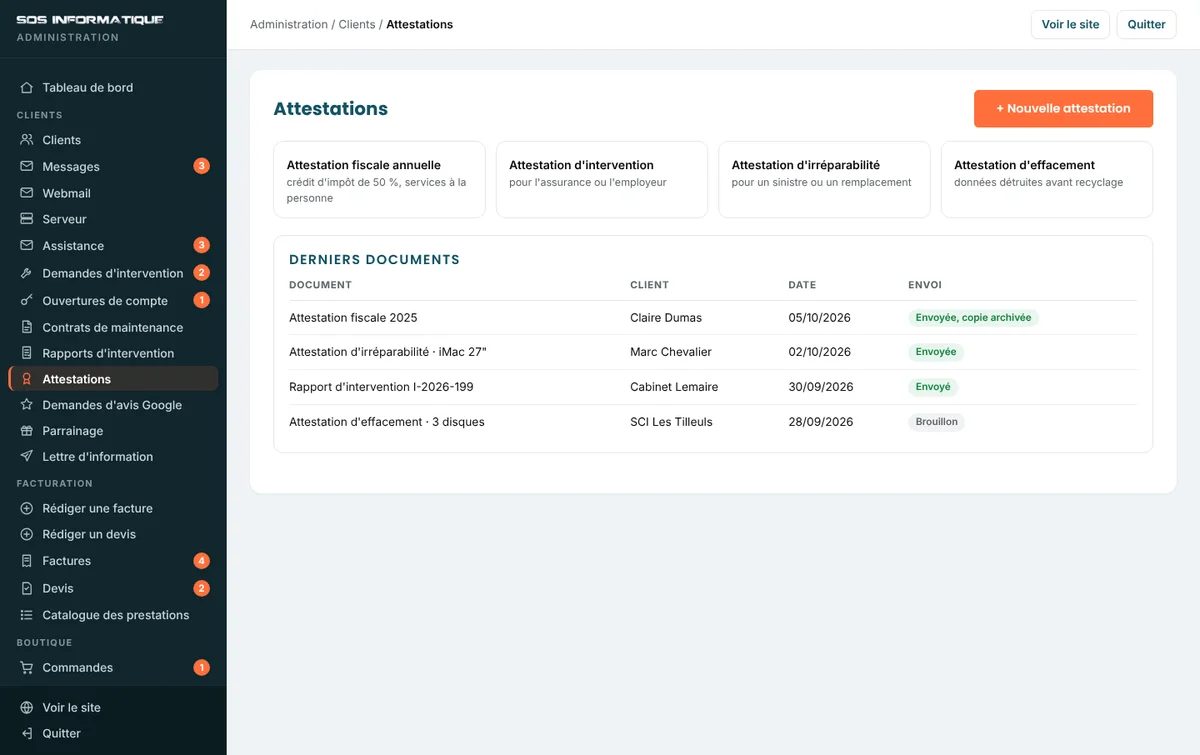1200x755 pixels.
Task: Click the Rédiger un devis plus icon
Action: click(x=27, y=534)
